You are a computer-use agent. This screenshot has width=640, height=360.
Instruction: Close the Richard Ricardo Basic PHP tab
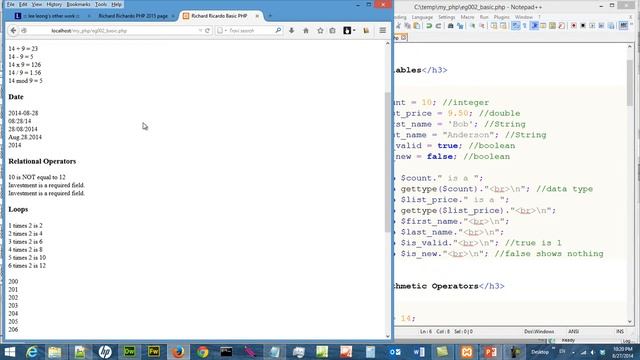257,16
